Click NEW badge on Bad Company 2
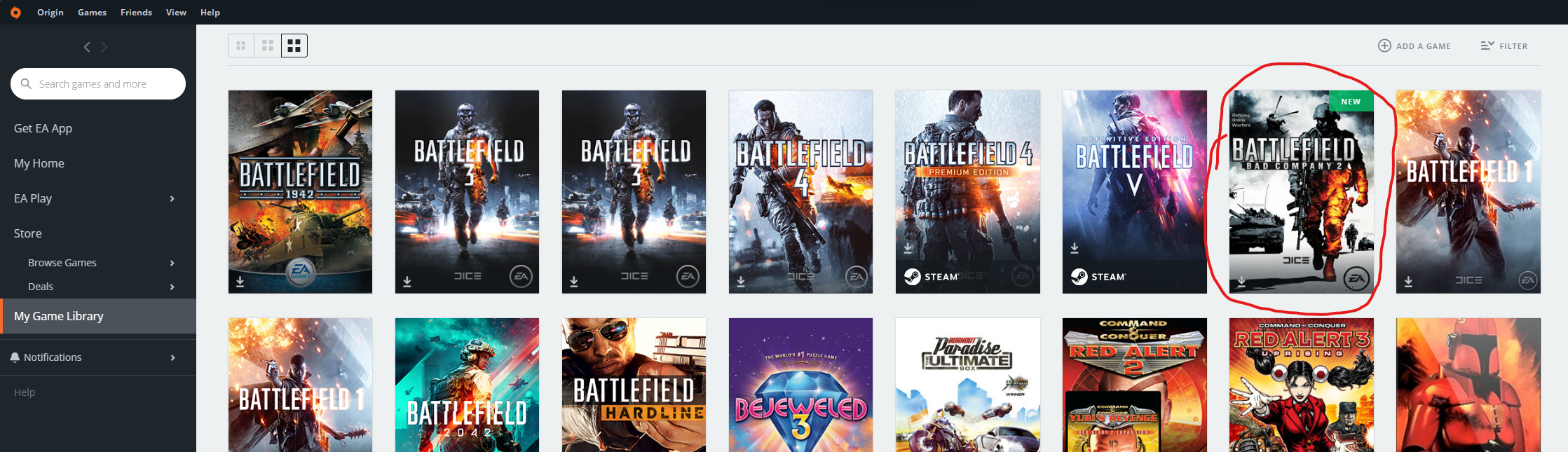1568x452 pixels. coord(1351,102)
